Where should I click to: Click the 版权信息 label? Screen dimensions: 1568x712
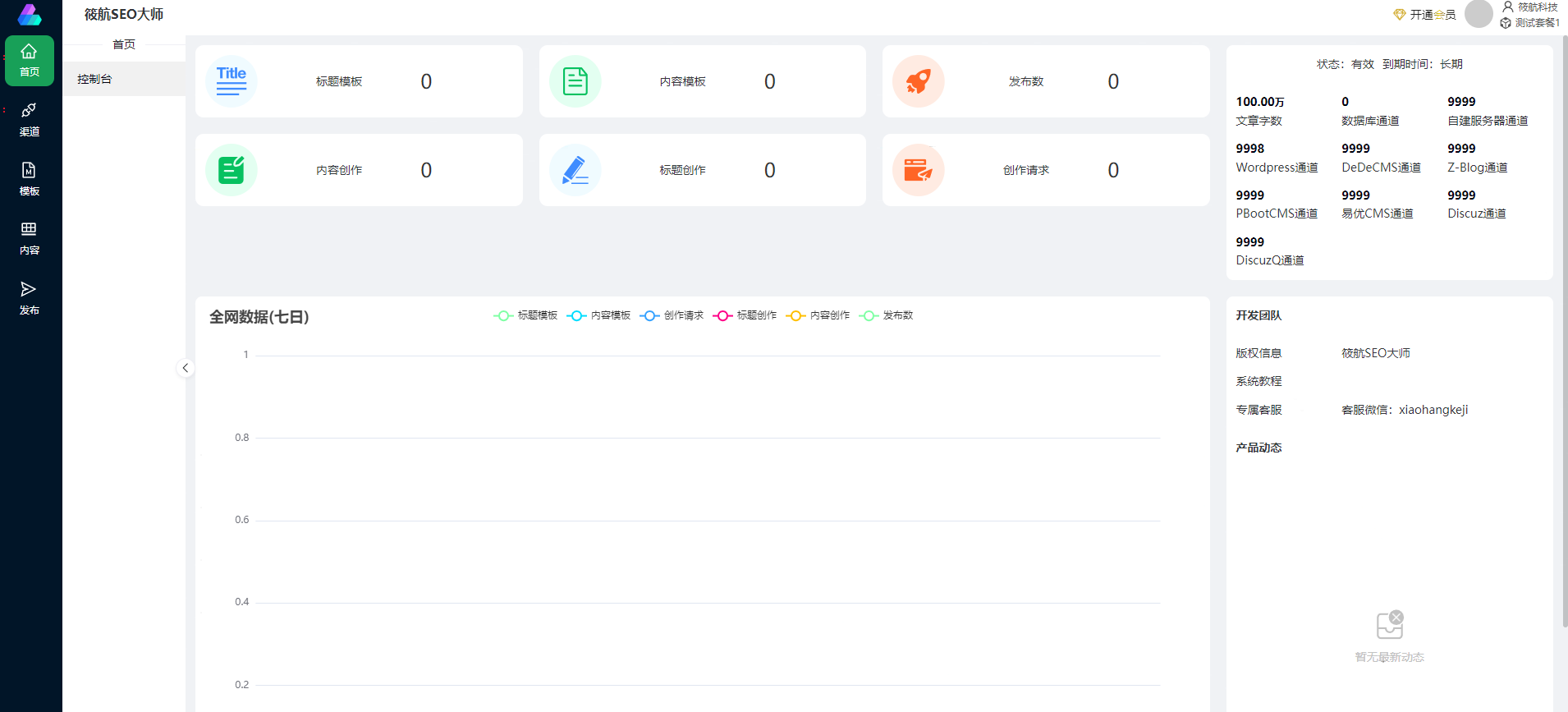coord(1259,353)
